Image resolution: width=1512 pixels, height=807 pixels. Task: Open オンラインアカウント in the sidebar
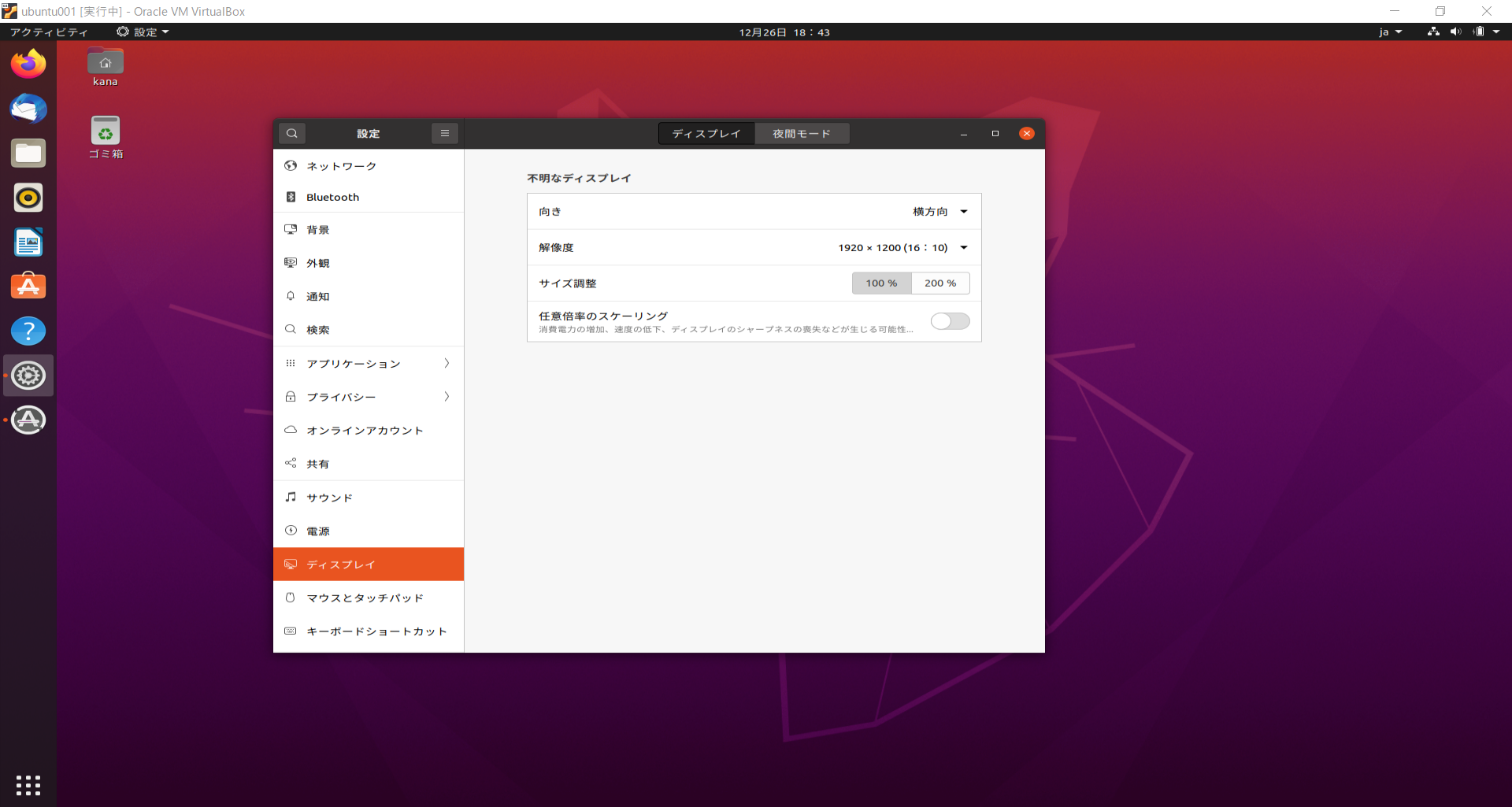pos(369,431)
